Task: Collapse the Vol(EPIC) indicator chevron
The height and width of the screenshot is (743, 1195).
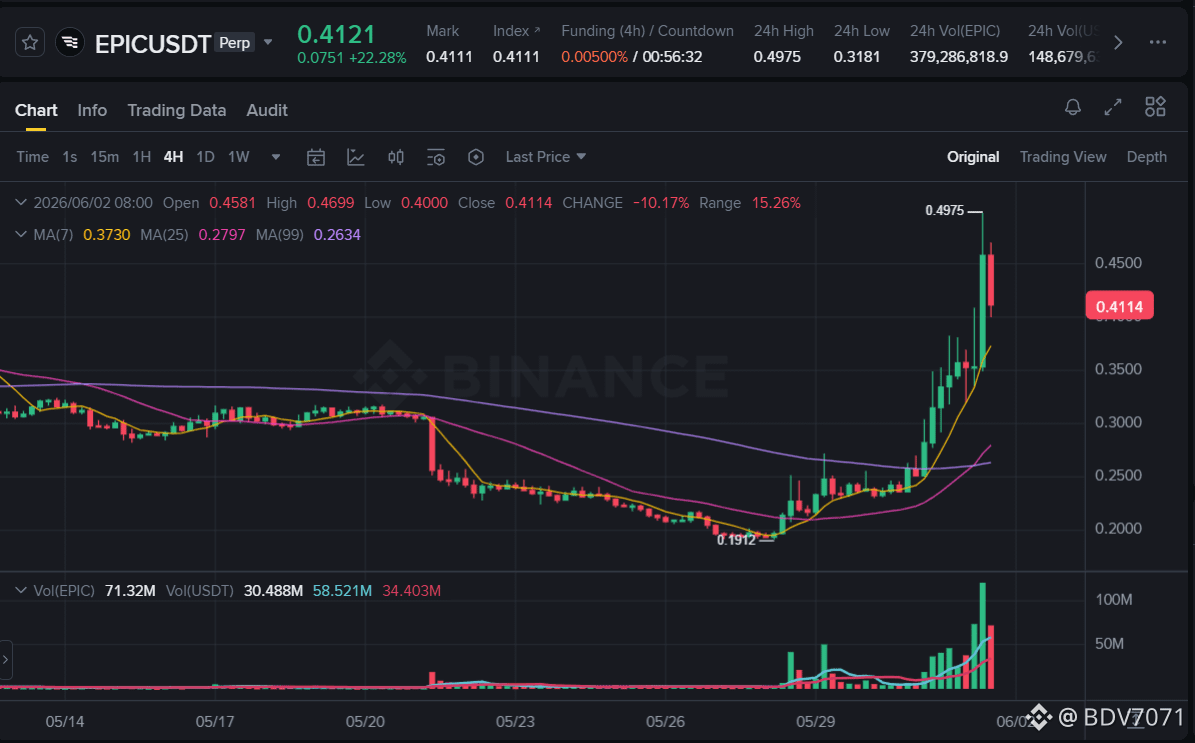Action: click(21, 591)
